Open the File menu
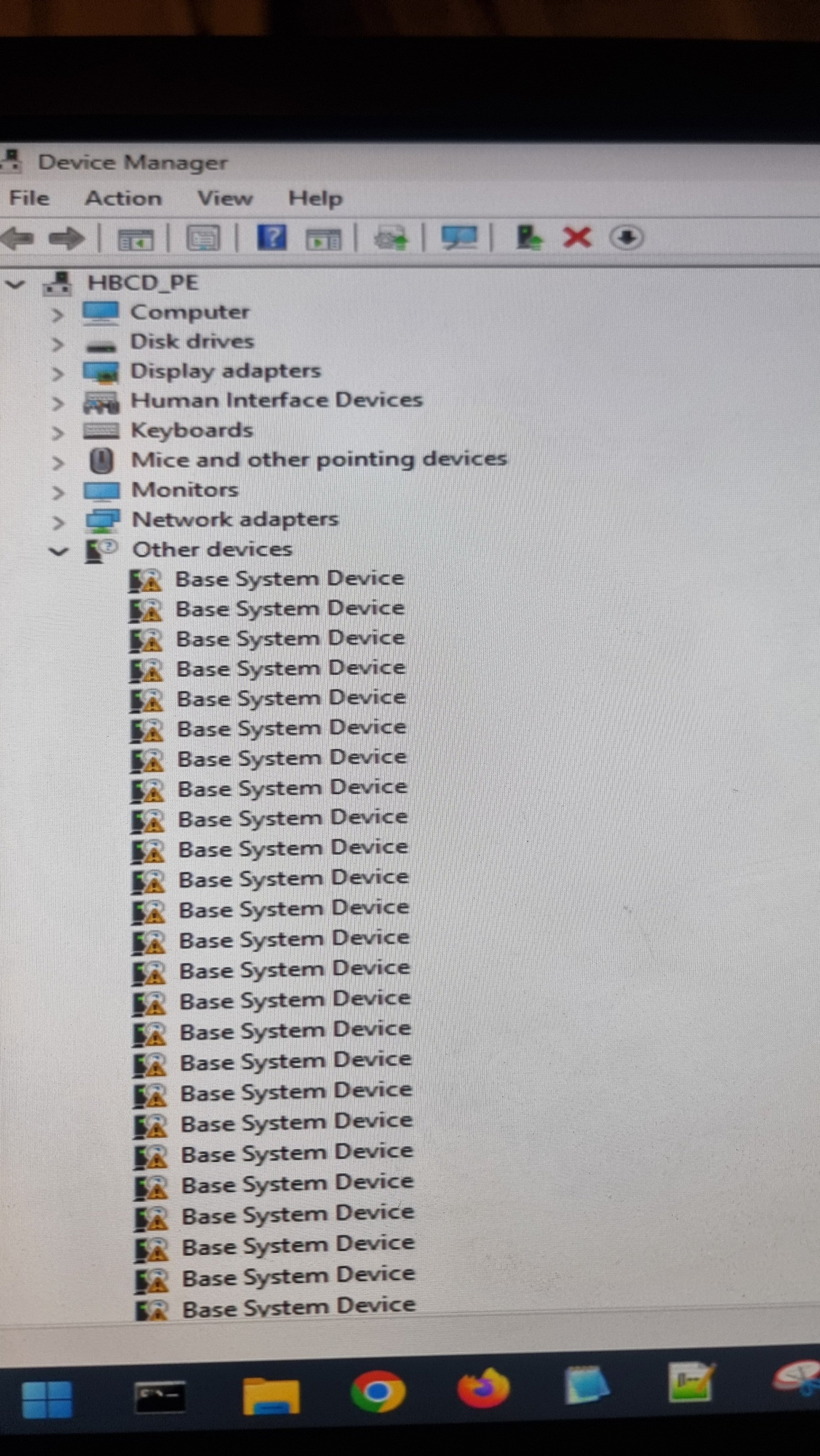Image resolution: width=820 pixels, height=1456 pixels. tap(30, 198)
